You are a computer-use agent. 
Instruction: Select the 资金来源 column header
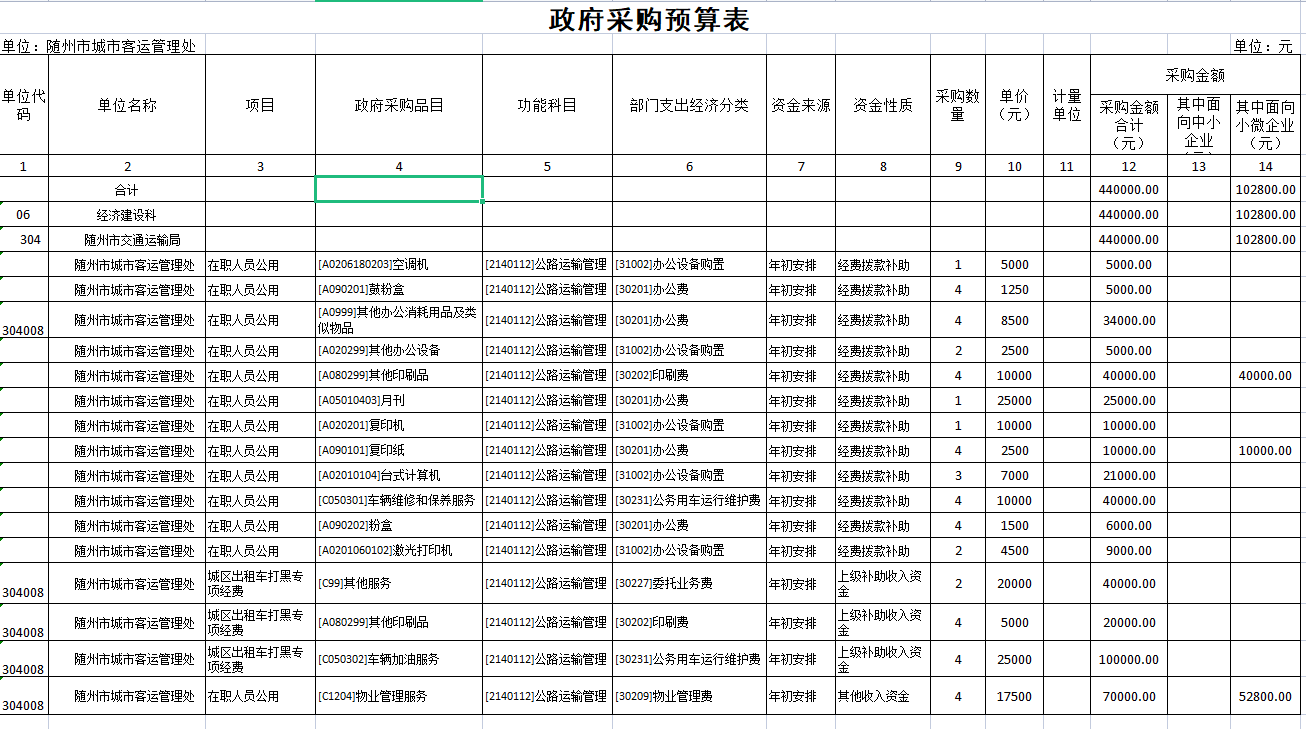801,105
